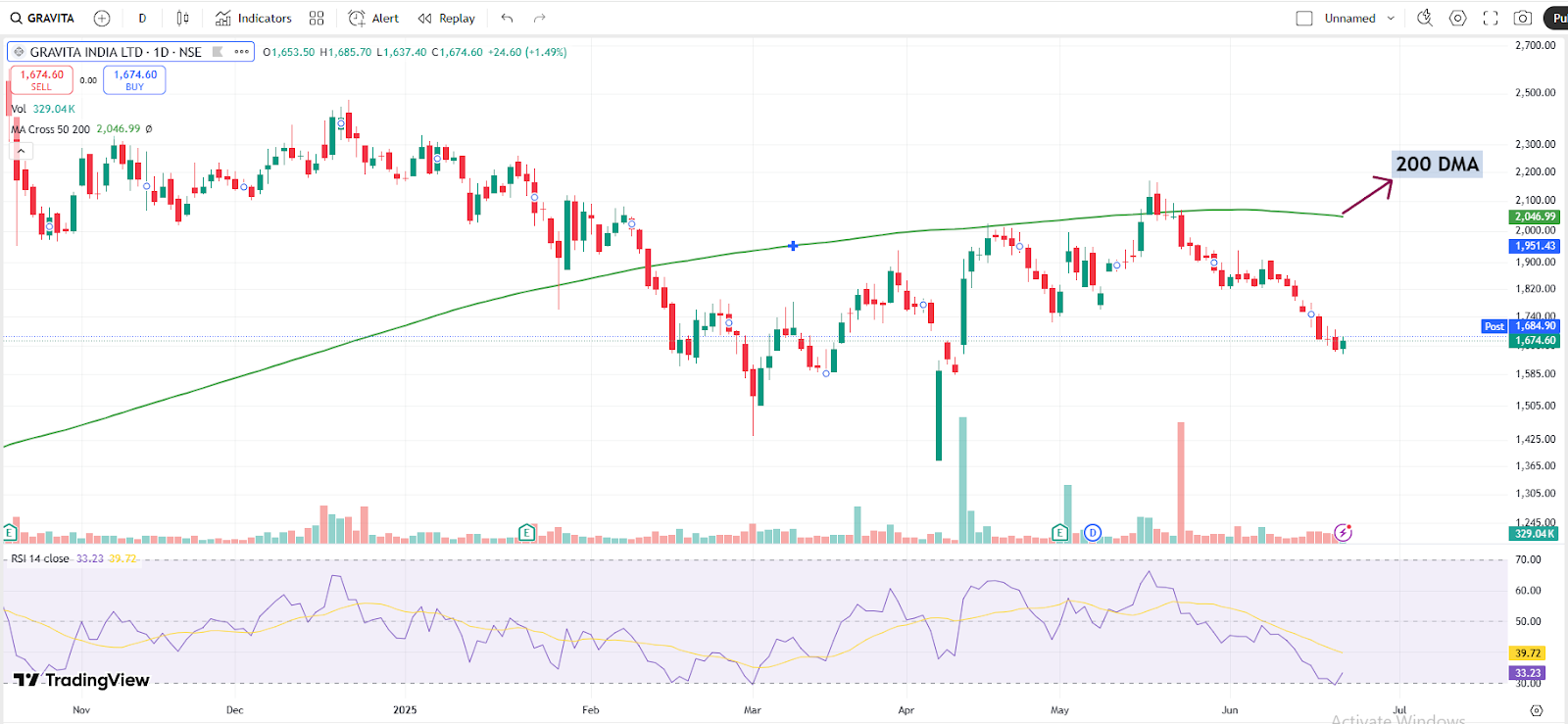Click the Mar label on time axis
Image resolution: width=1568 pixels, height=724 pixels.
pyautogui.click(x=753, y=710)
